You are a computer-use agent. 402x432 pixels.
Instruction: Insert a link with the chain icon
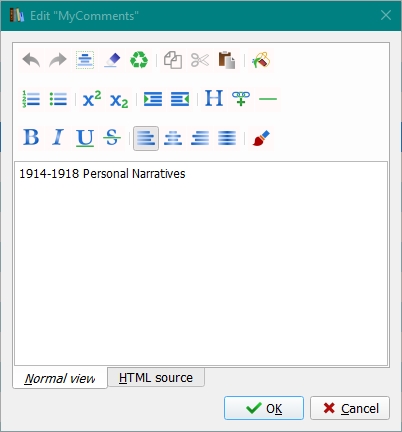pos(241,99)
